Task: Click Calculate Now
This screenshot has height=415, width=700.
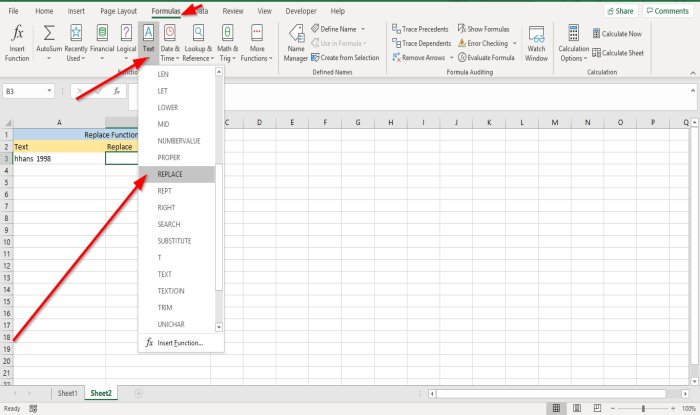Action: [x=617, y=33]
